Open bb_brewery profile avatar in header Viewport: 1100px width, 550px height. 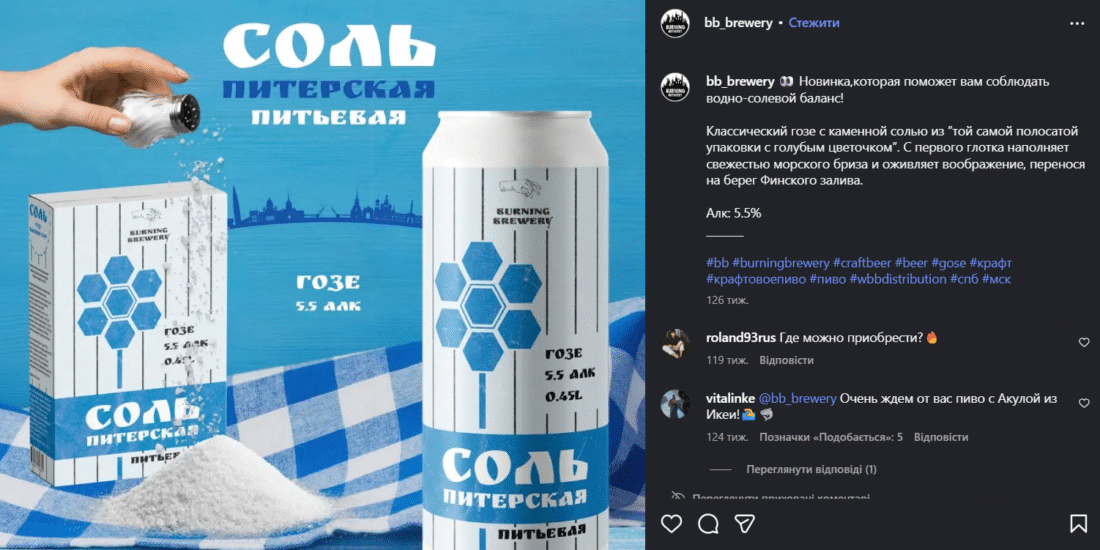pyautogui.click(x=675, y=23)
